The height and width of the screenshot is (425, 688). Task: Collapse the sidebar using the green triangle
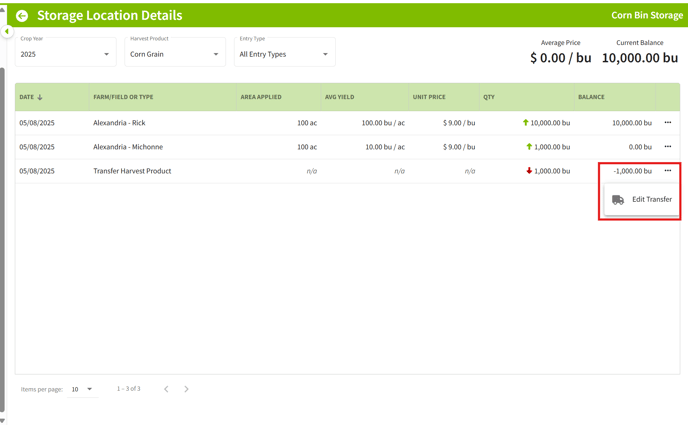pos(7,32)
